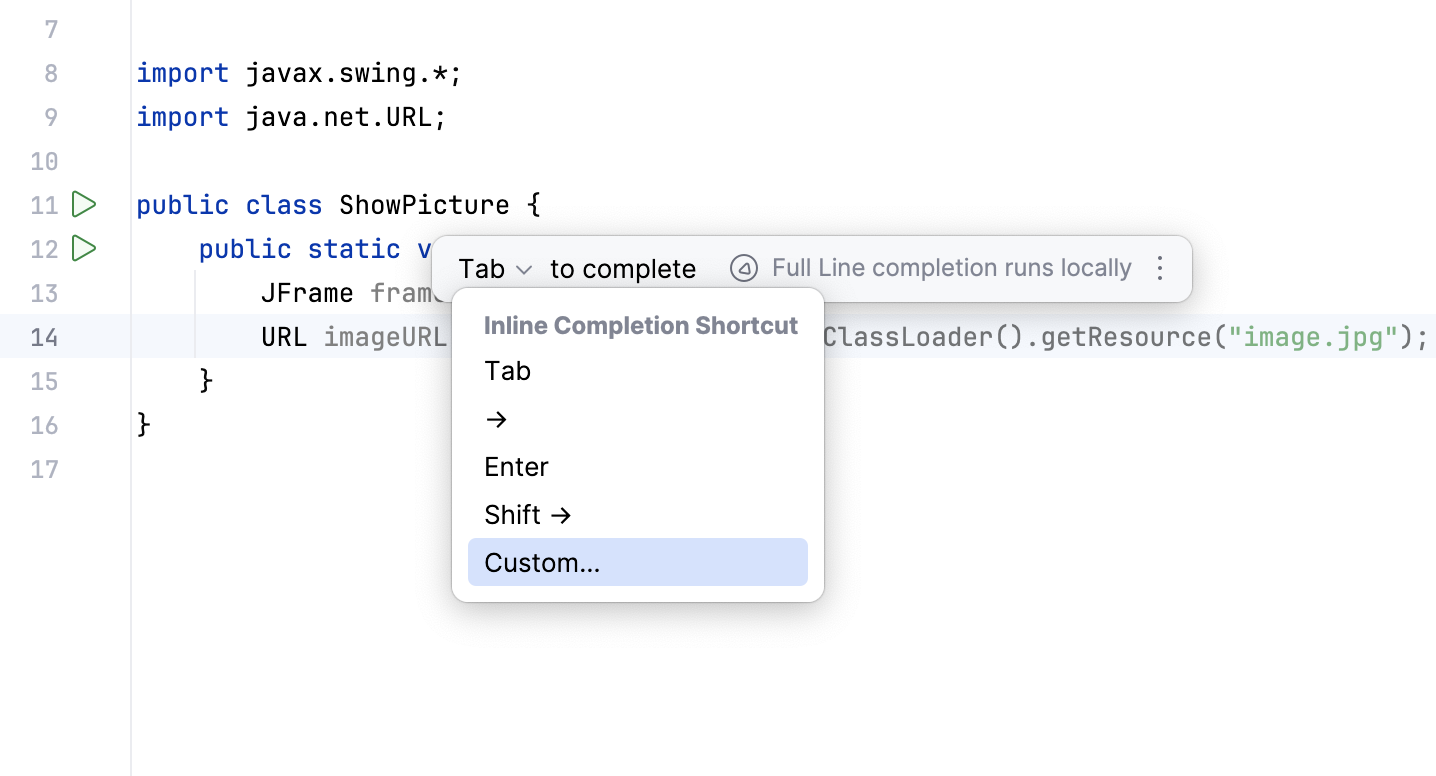Select Tab as inline completion shortcut

(x=507, y=370)
